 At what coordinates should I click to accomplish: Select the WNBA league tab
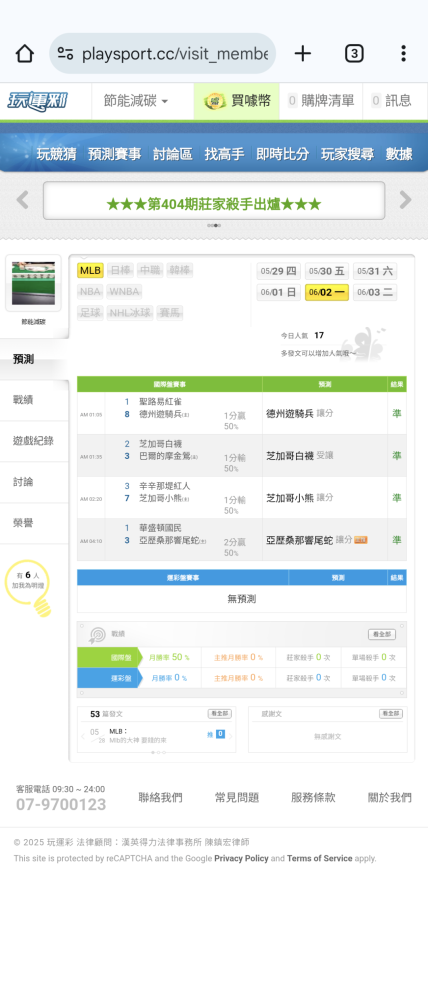pos(124,292)
